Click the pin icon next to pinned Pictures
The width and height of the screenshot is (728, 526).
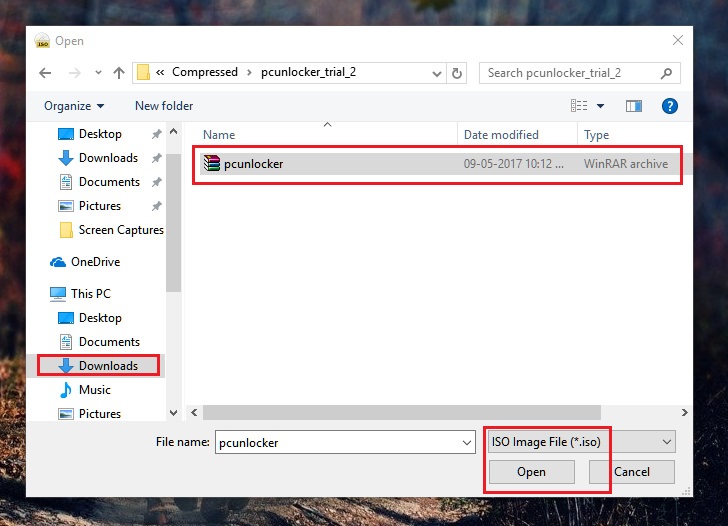(x=156, y=206)
